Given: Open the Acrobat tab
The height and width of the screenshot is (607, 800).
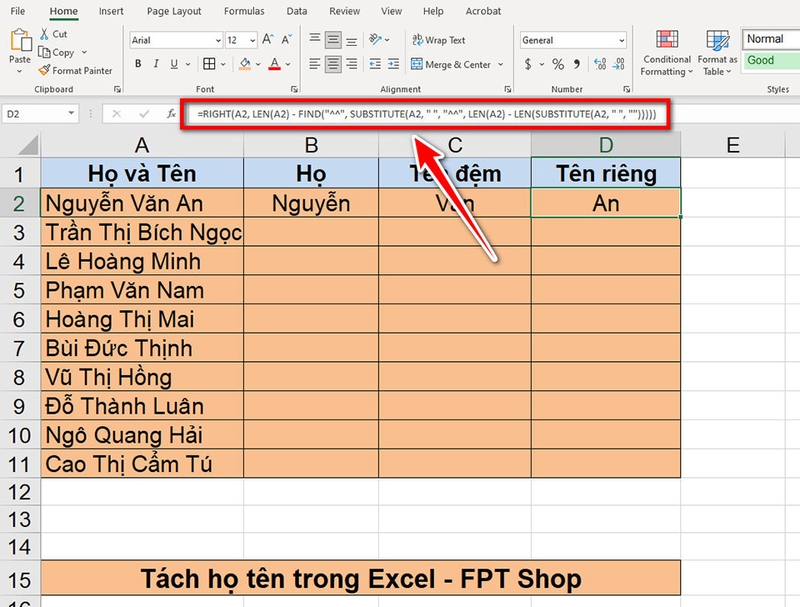Looking at the screenshot, I should tap(483, 11).
